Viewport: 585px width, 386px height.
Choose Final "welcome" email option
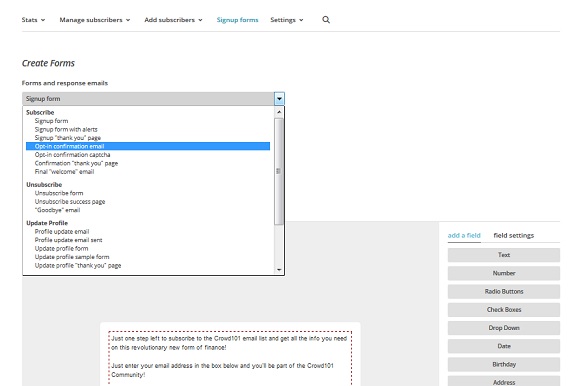click(64, 172)
